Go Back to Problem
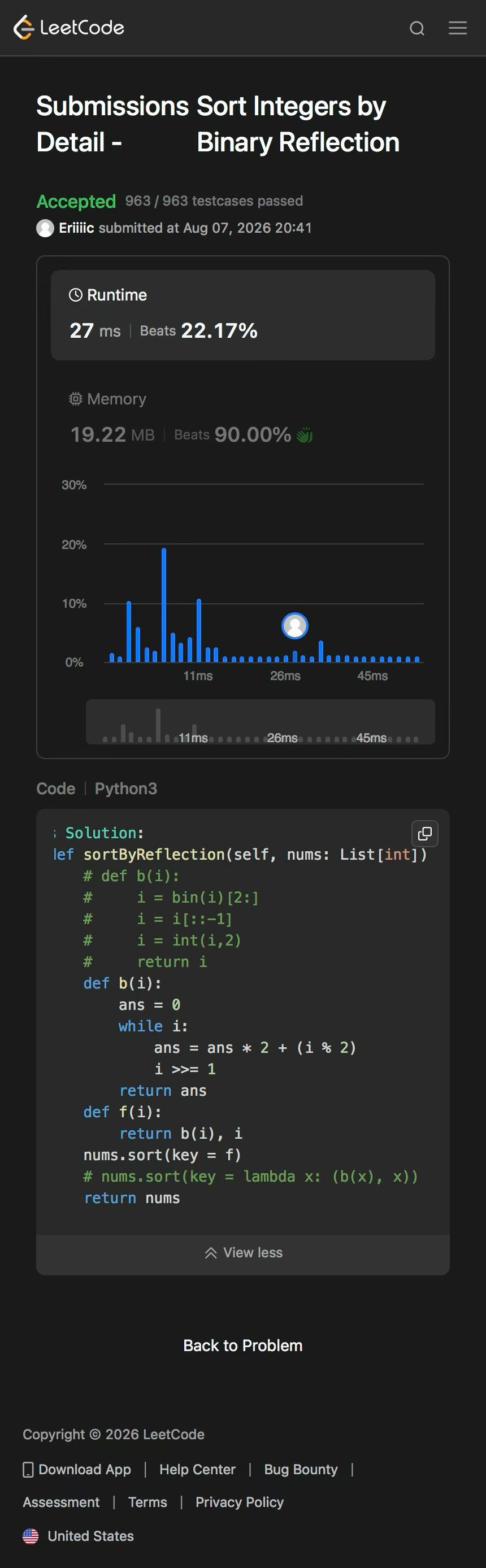Screen dimensions: 486x1568 pos(243,1345)
